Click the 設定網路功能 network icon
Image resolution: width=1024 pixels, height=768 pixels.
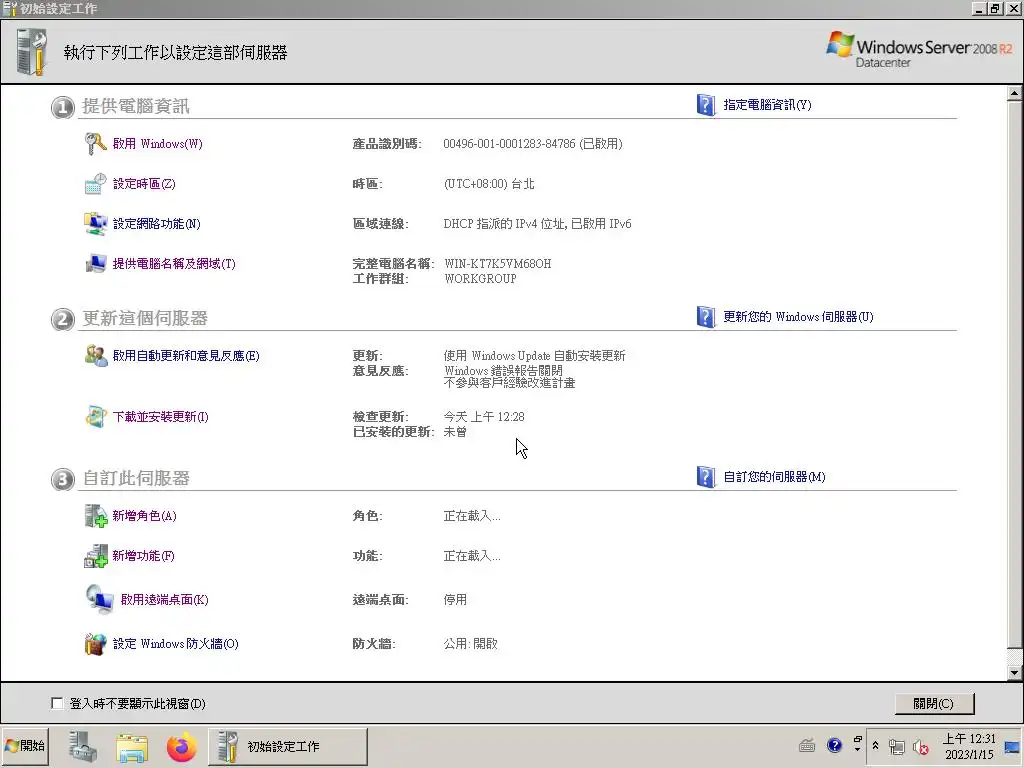click(x=95, y=224)
